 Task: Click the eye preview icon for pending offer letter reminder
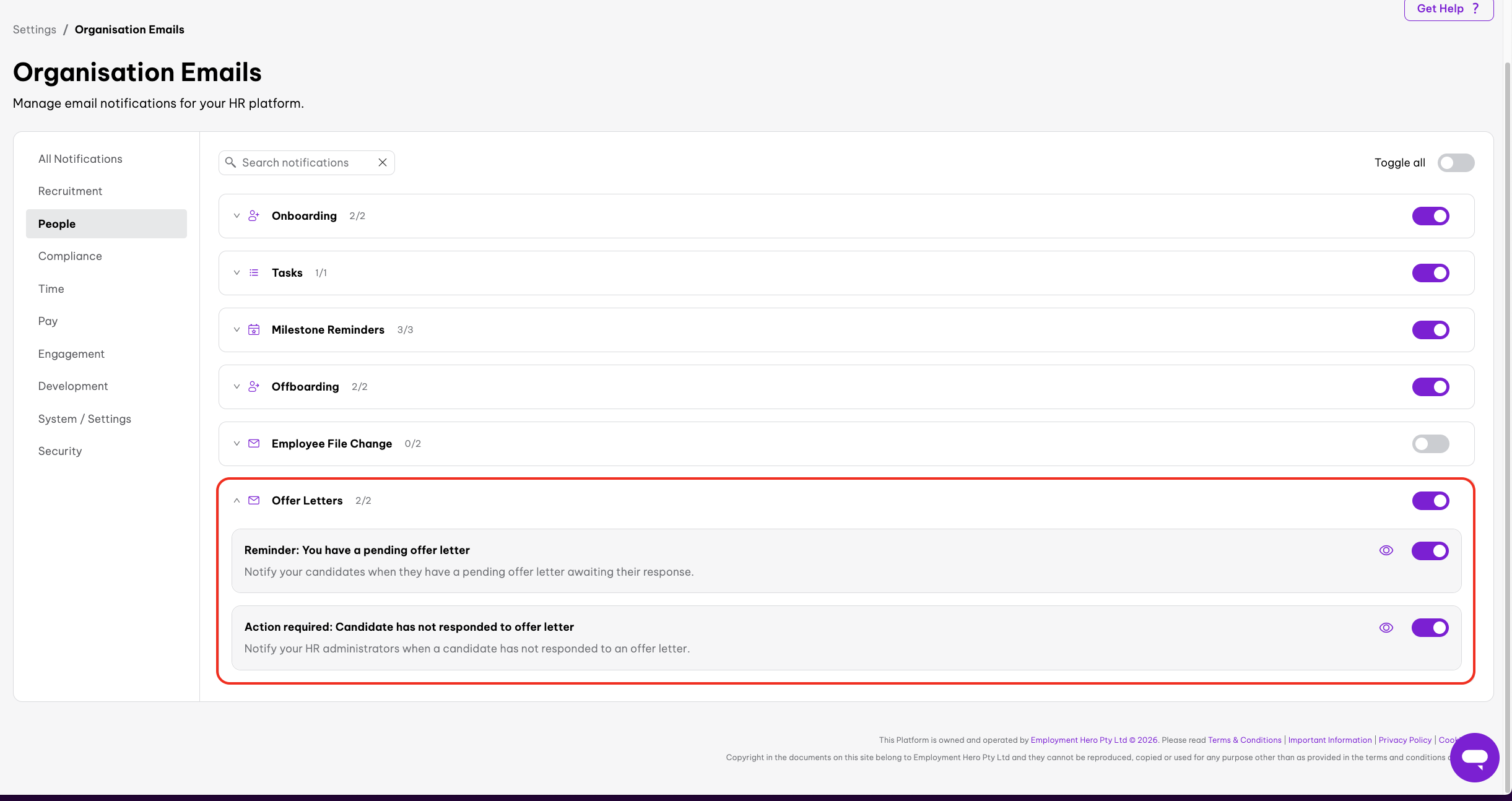click(x=1386, y=550)
